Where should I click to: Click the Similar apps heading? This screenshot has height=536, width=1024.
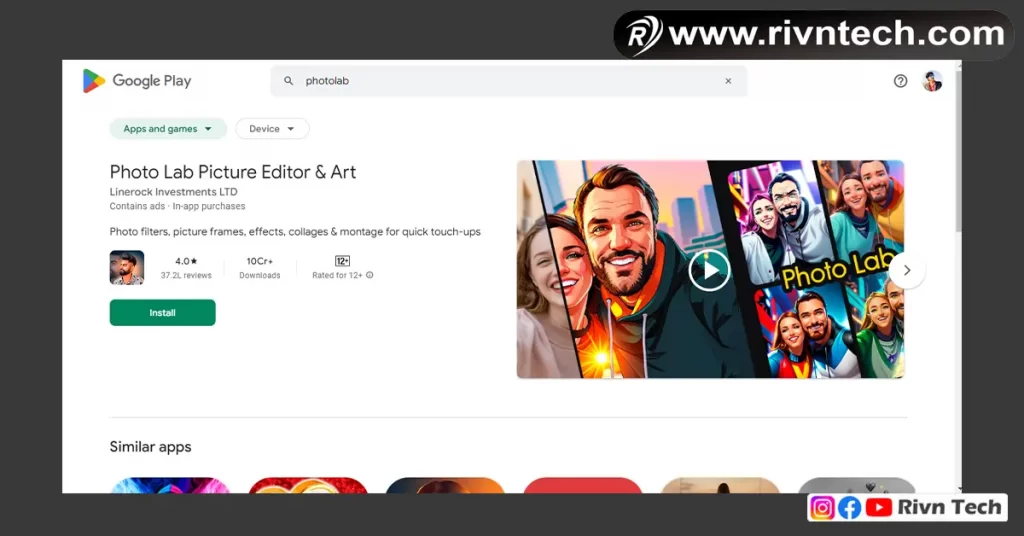[x=150, y=447]
